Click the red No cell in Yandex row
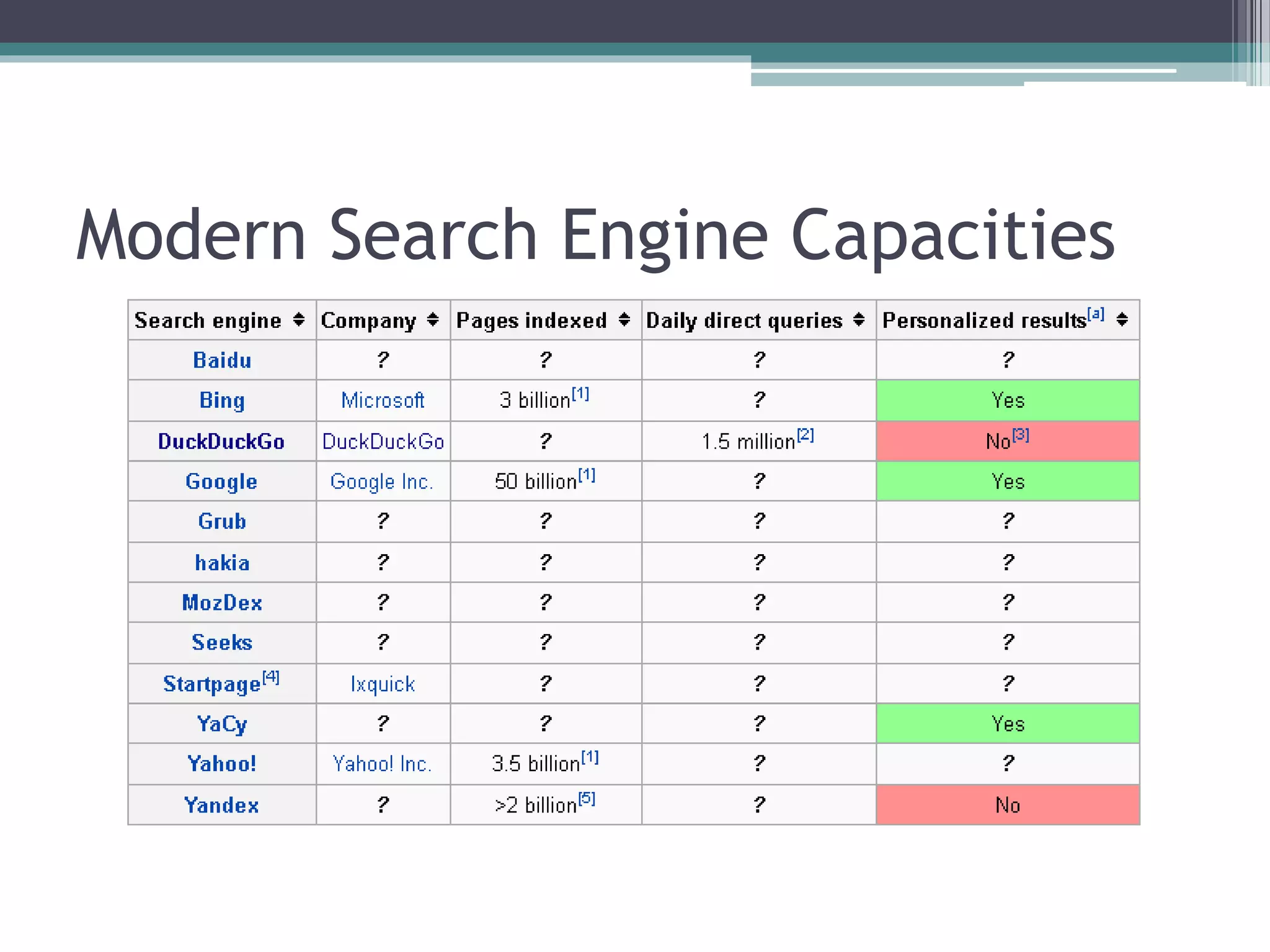Screen dimensions: 1270x952 pyautogui.click(x=1008, y=805)
